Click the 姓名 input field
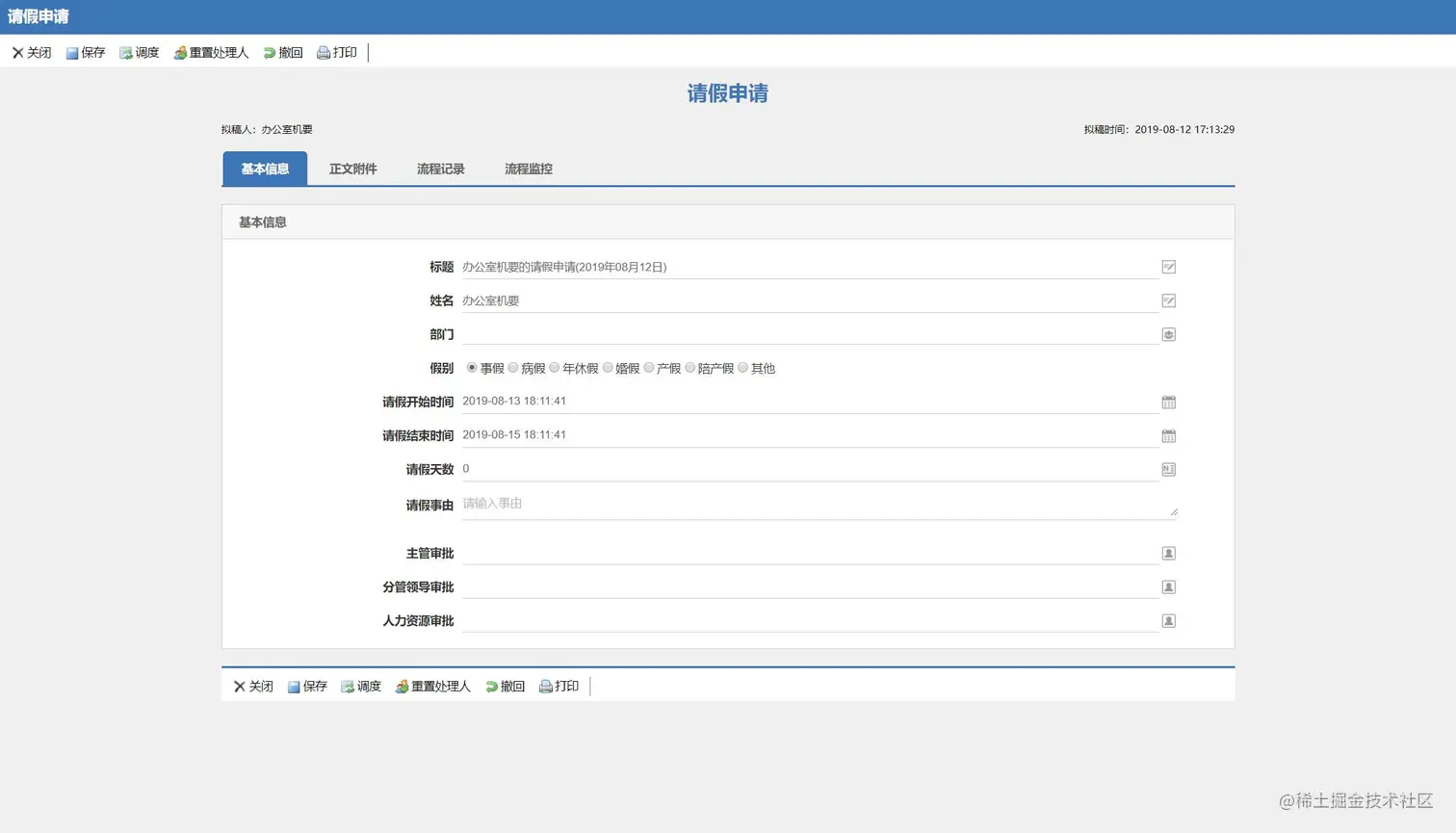The height and width of the screenshot is (833, 1456). pos(810,300)
